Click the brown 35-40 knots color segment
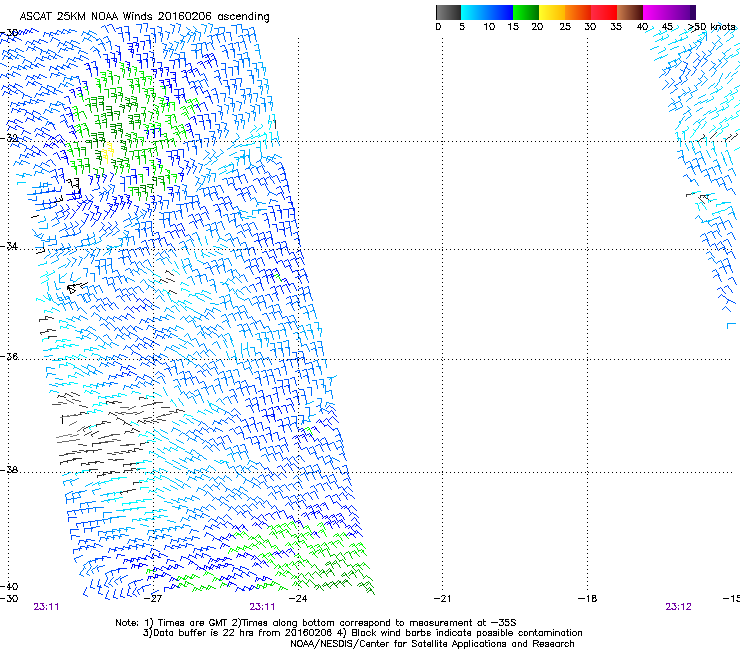 (630, 12)
